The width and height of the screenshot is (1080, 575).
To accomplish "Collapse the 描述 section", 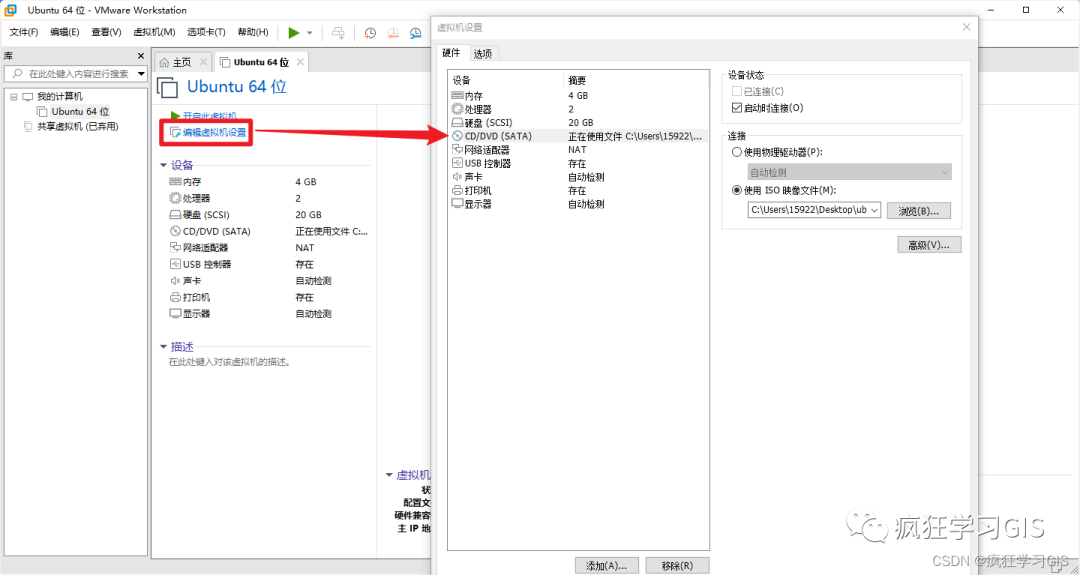I will tap(163, 347).
